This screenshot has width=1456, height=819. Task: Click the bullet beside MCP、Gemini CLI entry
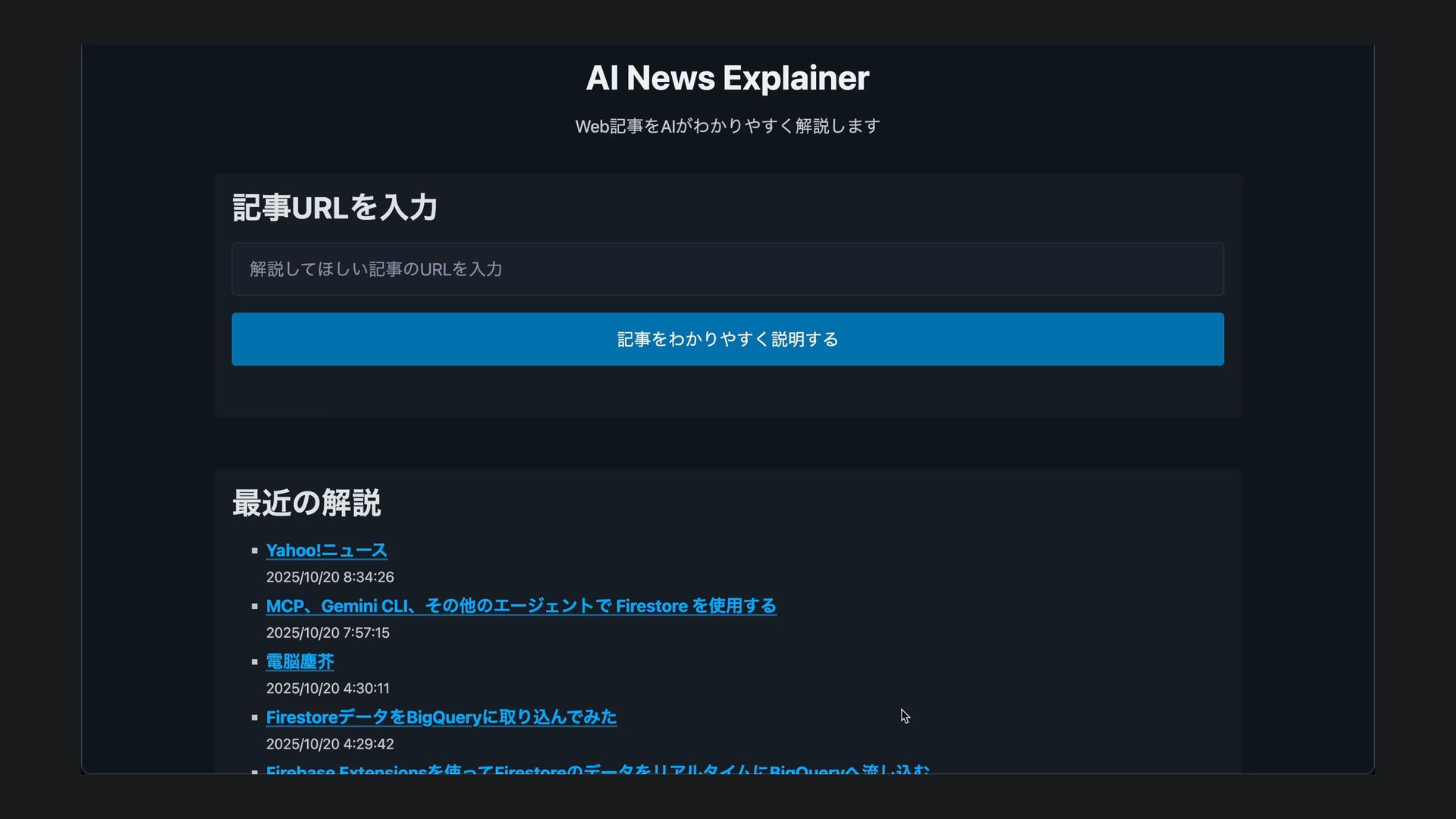tap(255, 606)
